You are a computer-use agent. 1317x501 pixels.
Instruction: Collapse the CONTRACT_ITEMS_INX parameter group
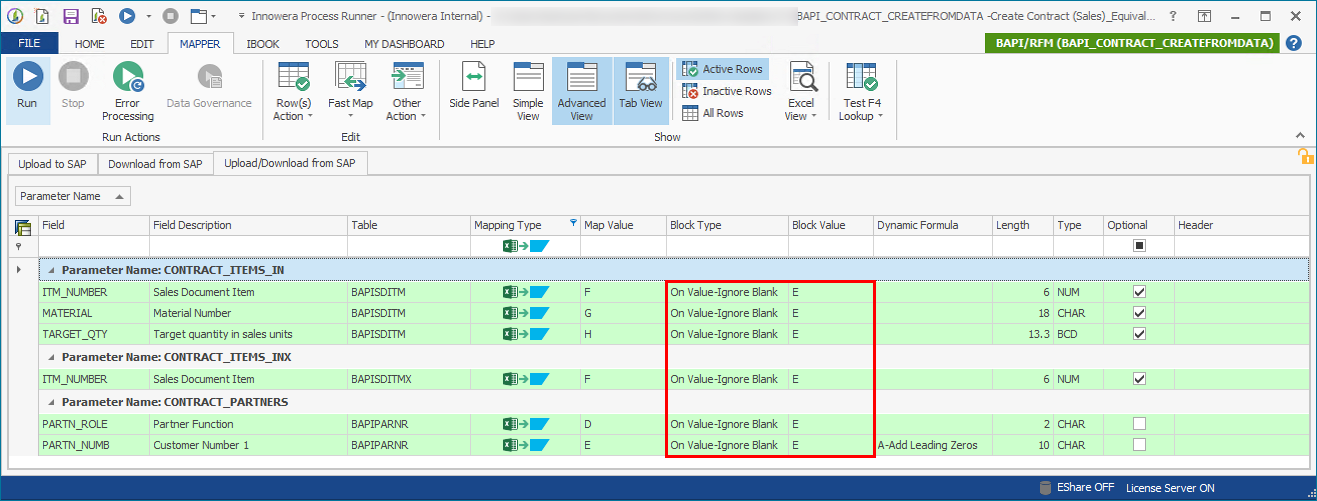[49, 357]
